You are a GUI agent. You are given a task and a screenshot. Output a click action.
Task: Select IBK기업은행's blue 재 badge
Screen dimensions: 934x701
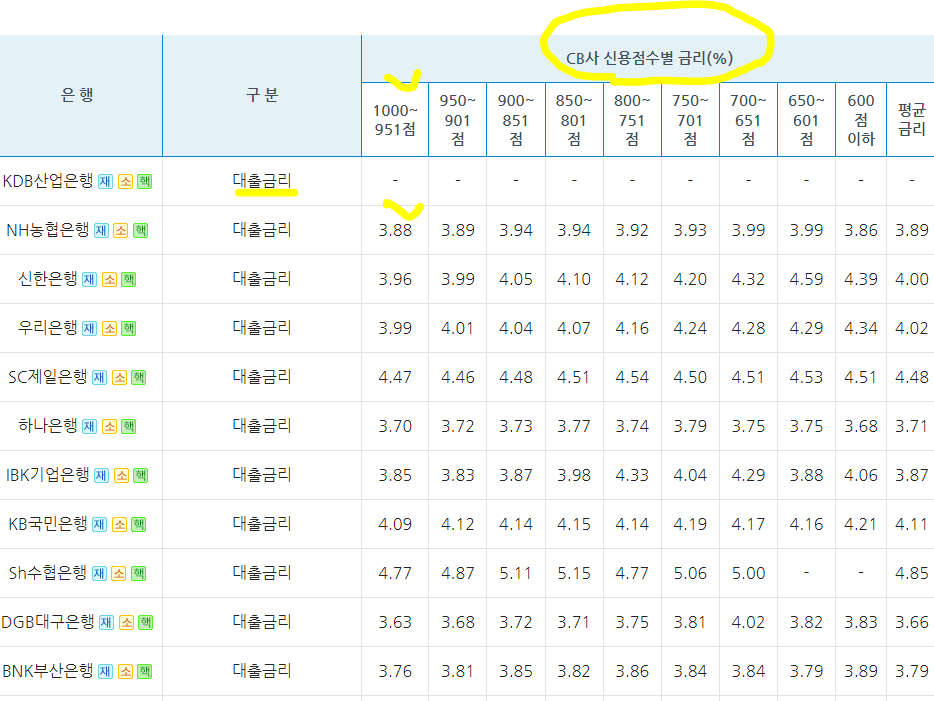point(101,475)
